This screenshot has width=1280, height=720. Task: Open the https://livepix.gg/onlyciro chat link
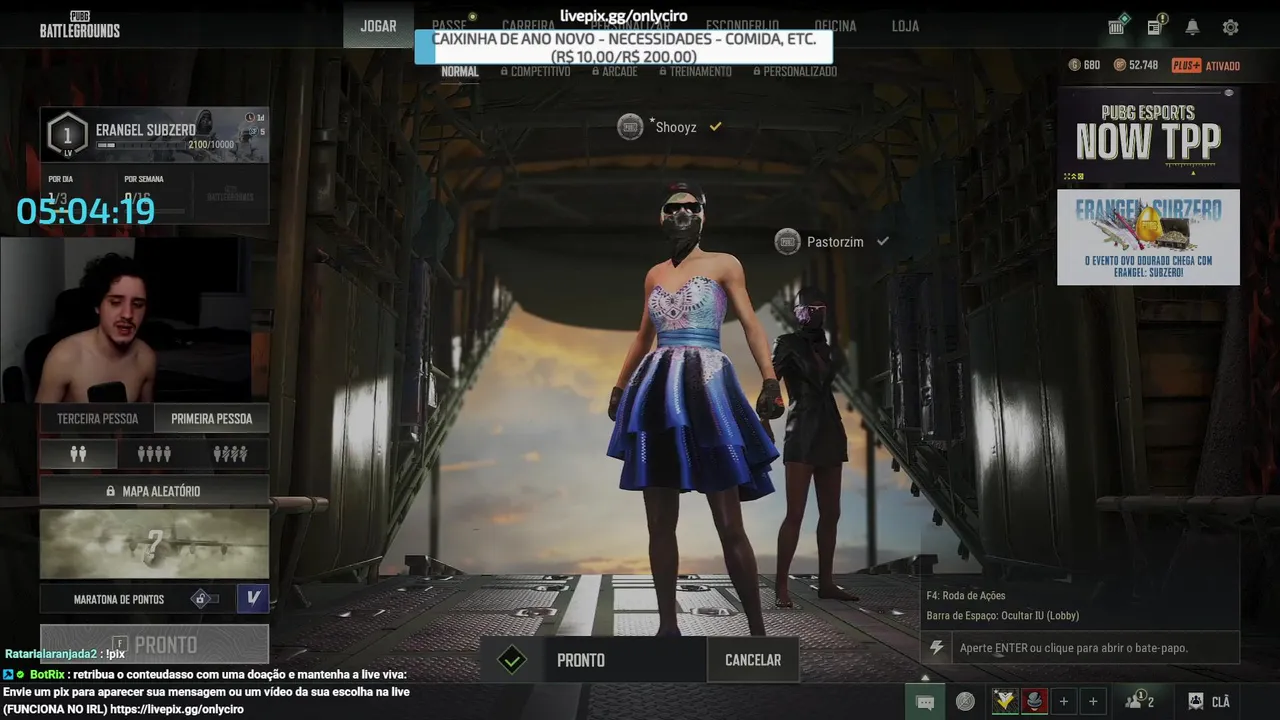(x=177, y=709)
